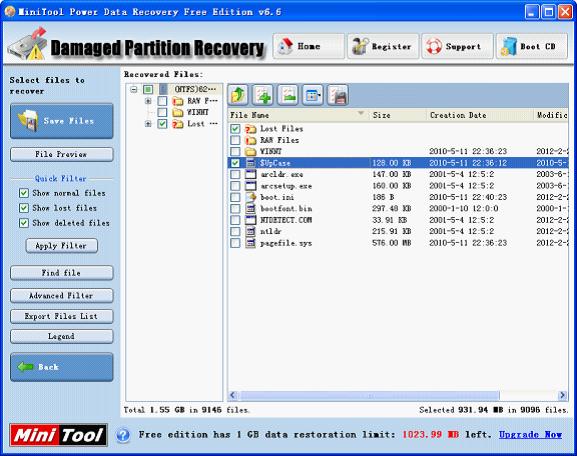Click the bootfont.bin file name
577x456 pixels.
(286, 209)
